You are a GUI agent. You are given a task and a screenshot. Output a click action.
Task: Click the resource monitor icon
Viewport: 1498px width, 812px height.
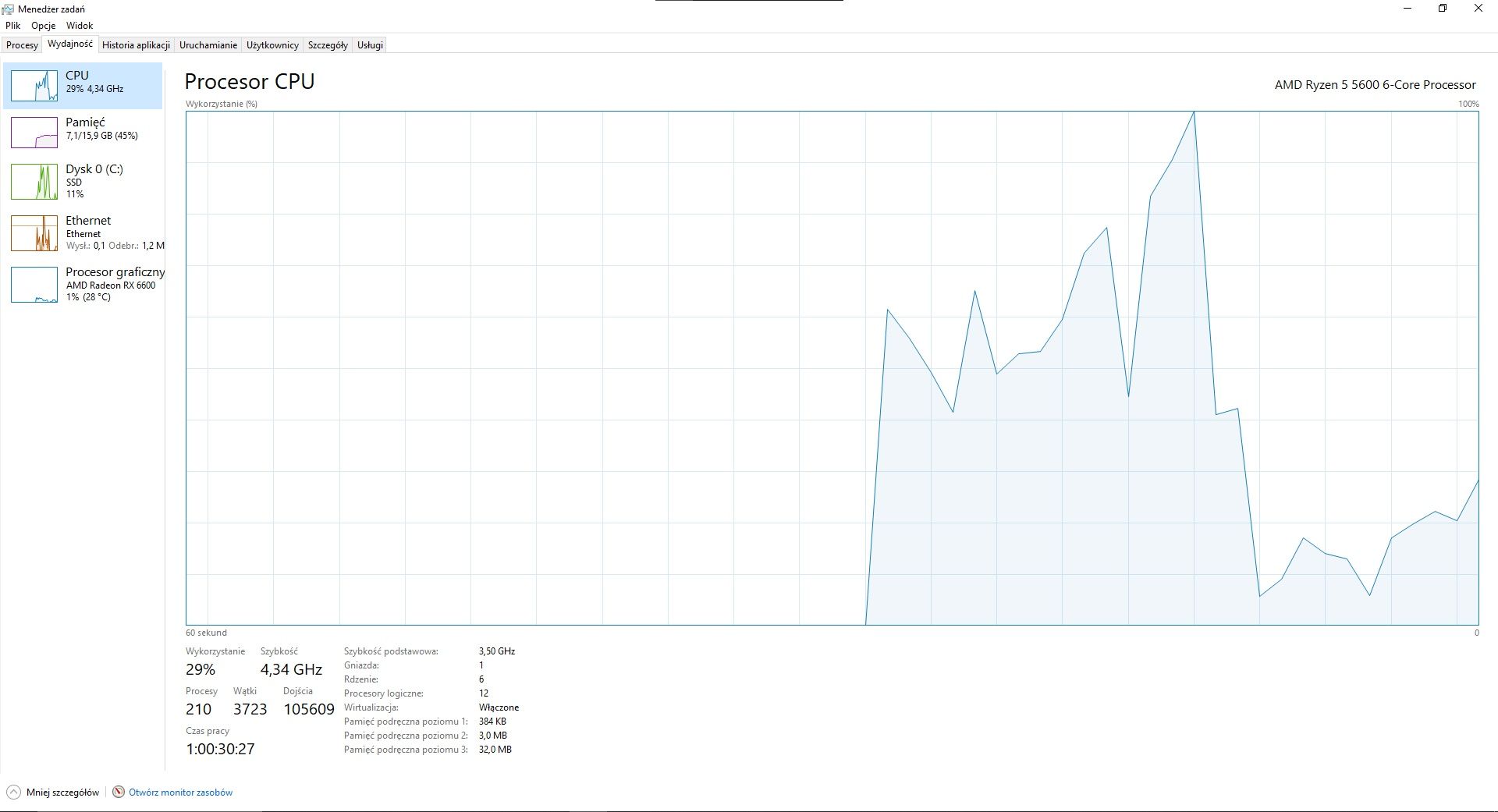pos(119,792)
